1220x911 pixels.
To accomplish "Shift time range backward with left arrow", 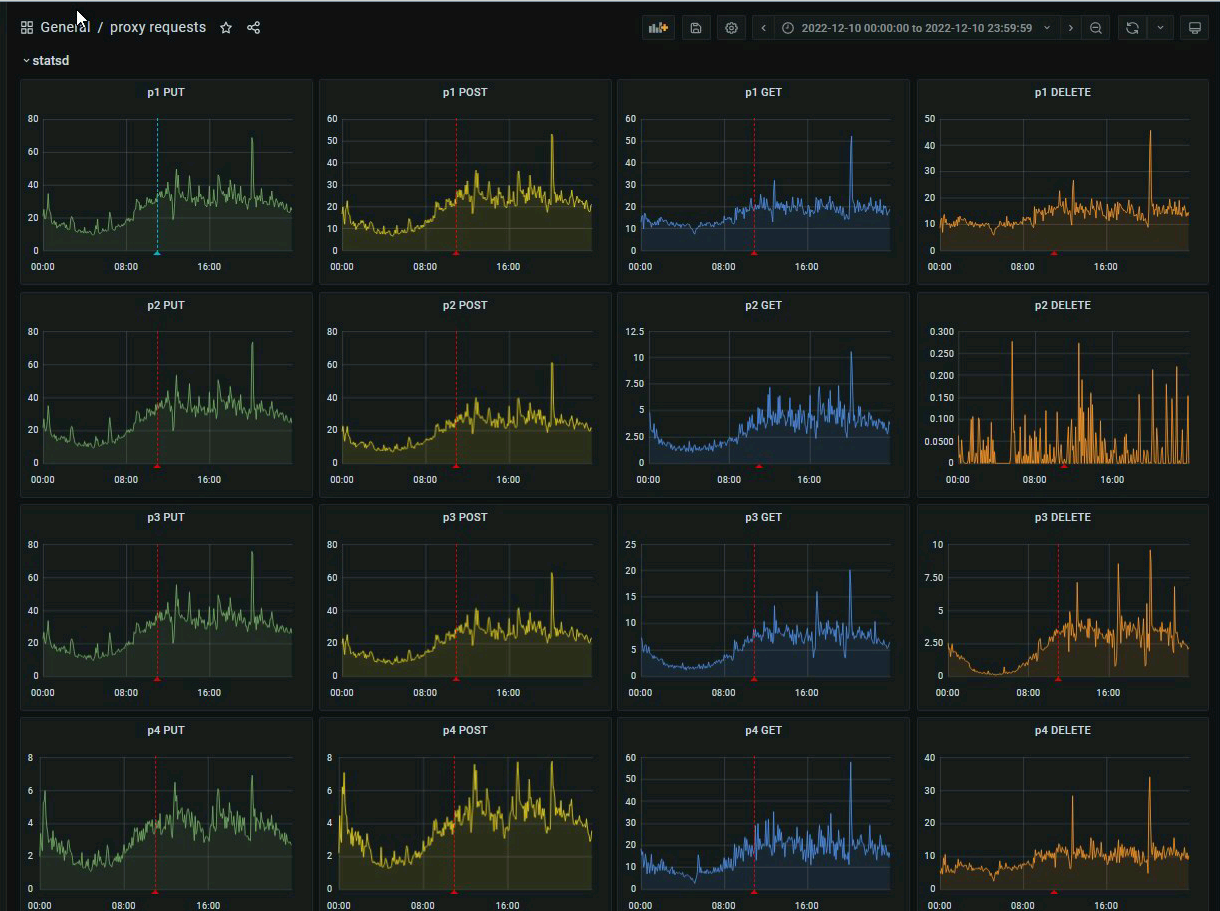I will (764, 28).
